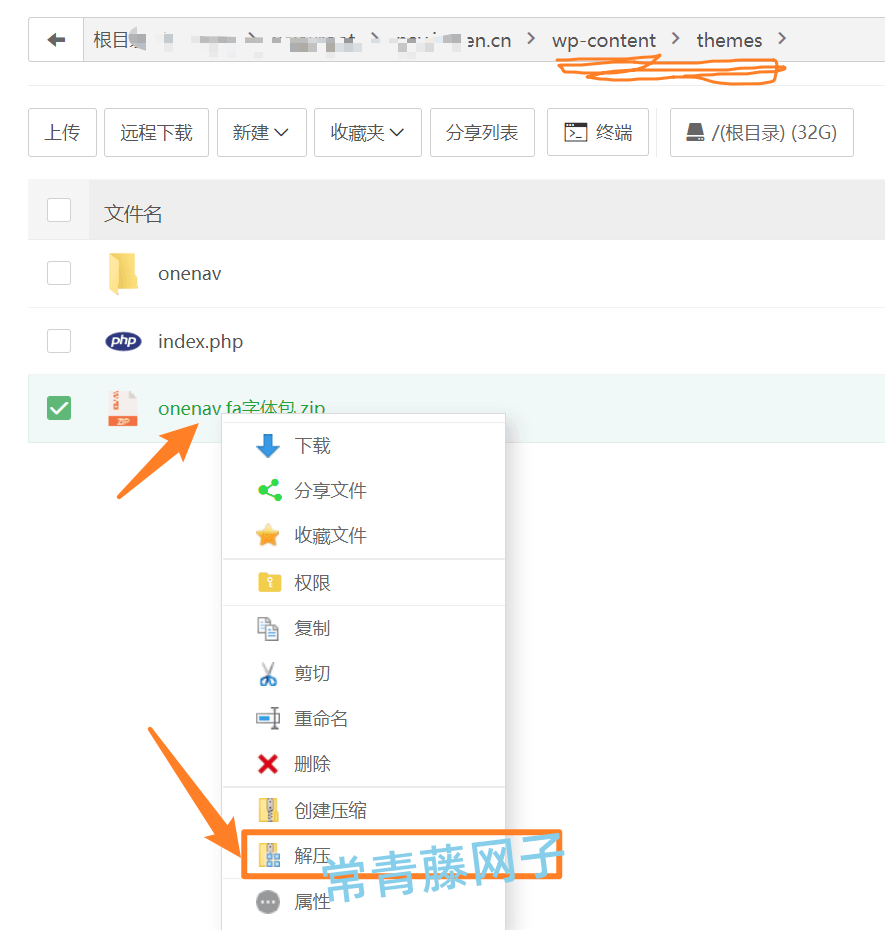The image size is (885, 930).
Task: Click the index.php file name
Action: pyautogui.click(x=200, y=342)
